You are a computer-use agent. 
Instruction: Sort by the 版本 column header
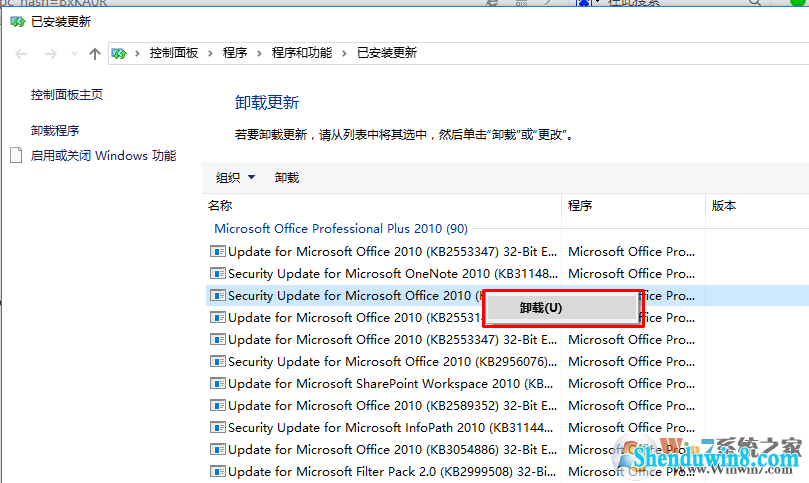tap(724, 206)
